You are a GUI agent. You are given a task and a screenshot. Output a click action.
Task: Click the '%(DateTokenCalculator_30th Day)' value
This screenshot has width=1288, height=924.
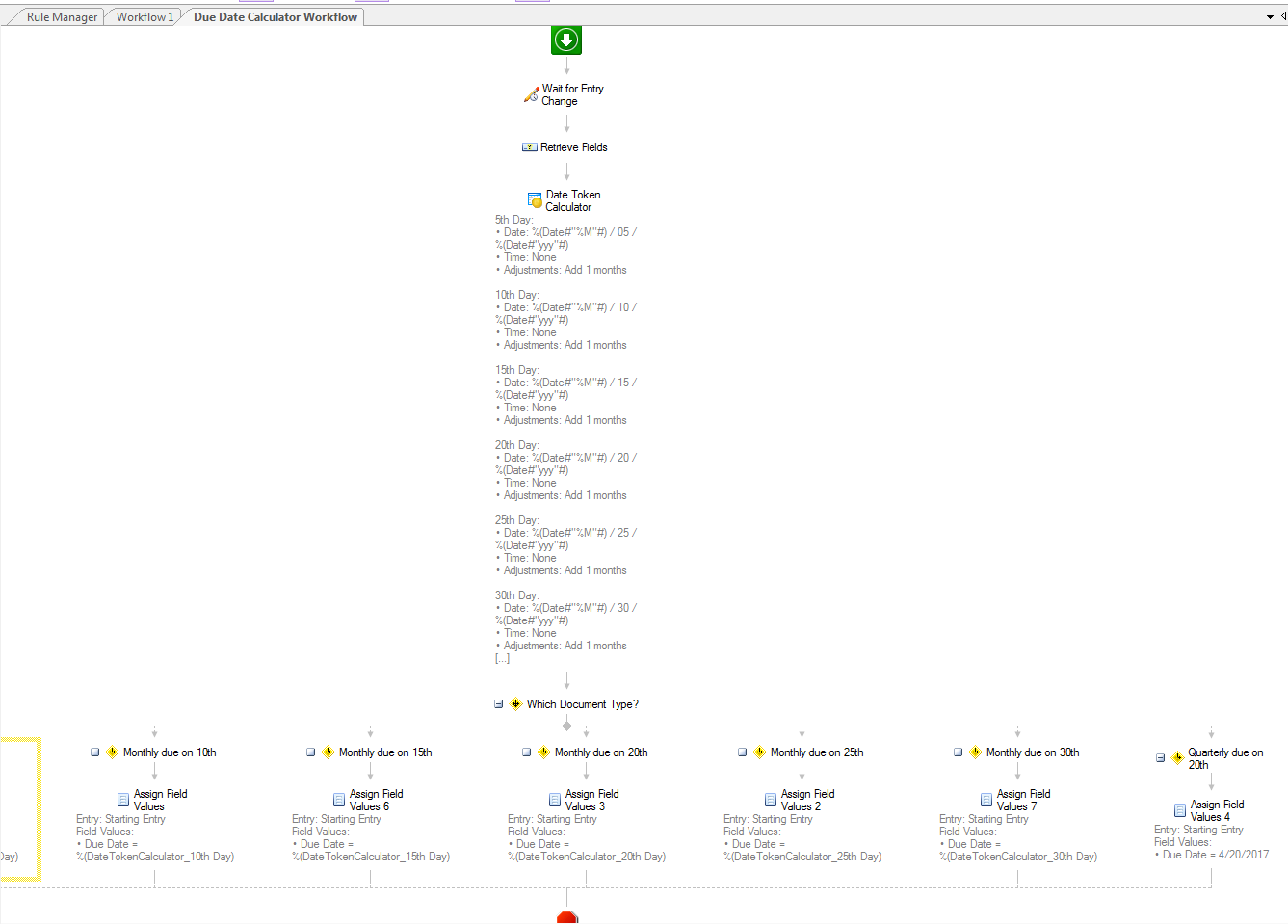(x=1018, y=857)
